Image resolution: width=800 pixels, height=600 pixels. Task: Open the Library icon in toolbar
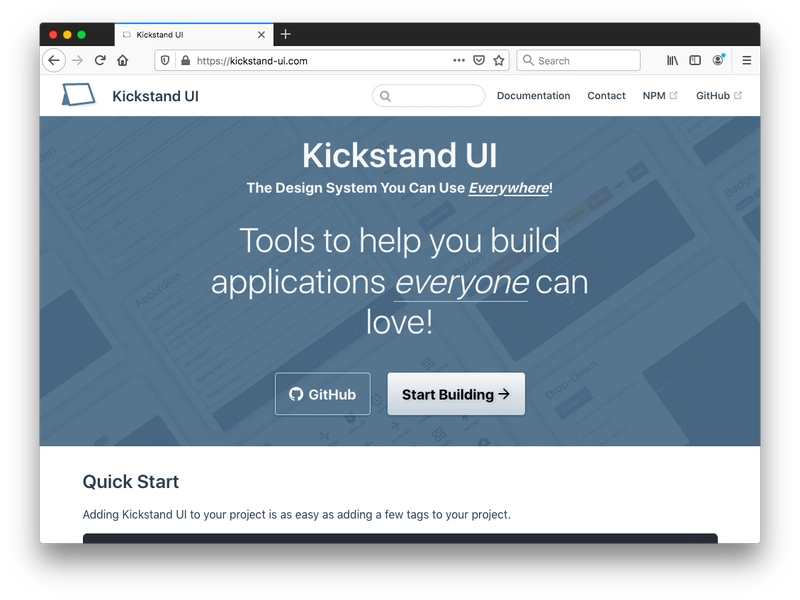[672, 61]
